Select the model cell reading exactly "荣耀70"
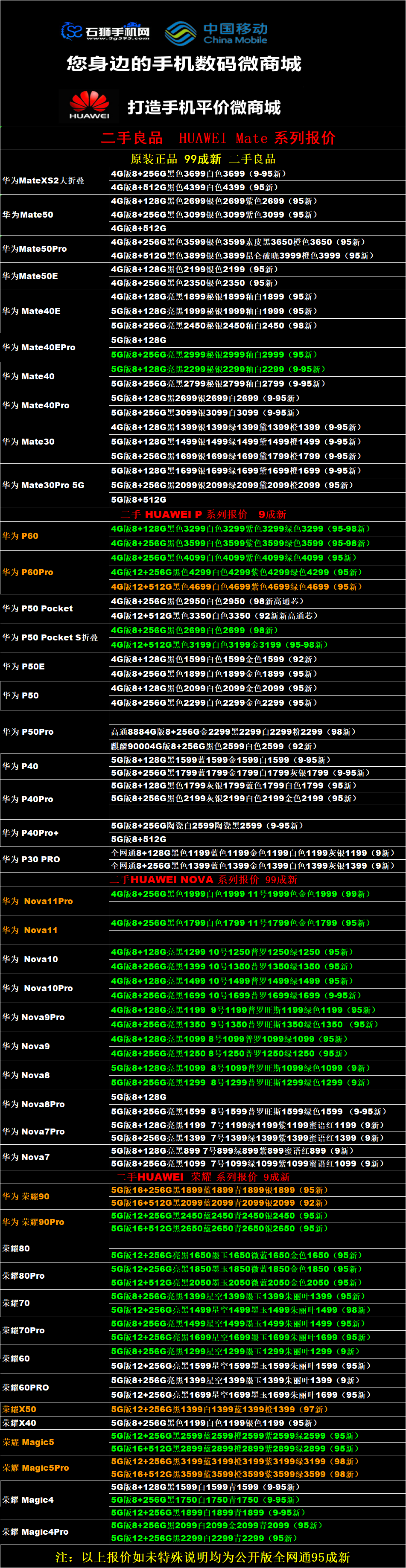 pos(55,1303)
